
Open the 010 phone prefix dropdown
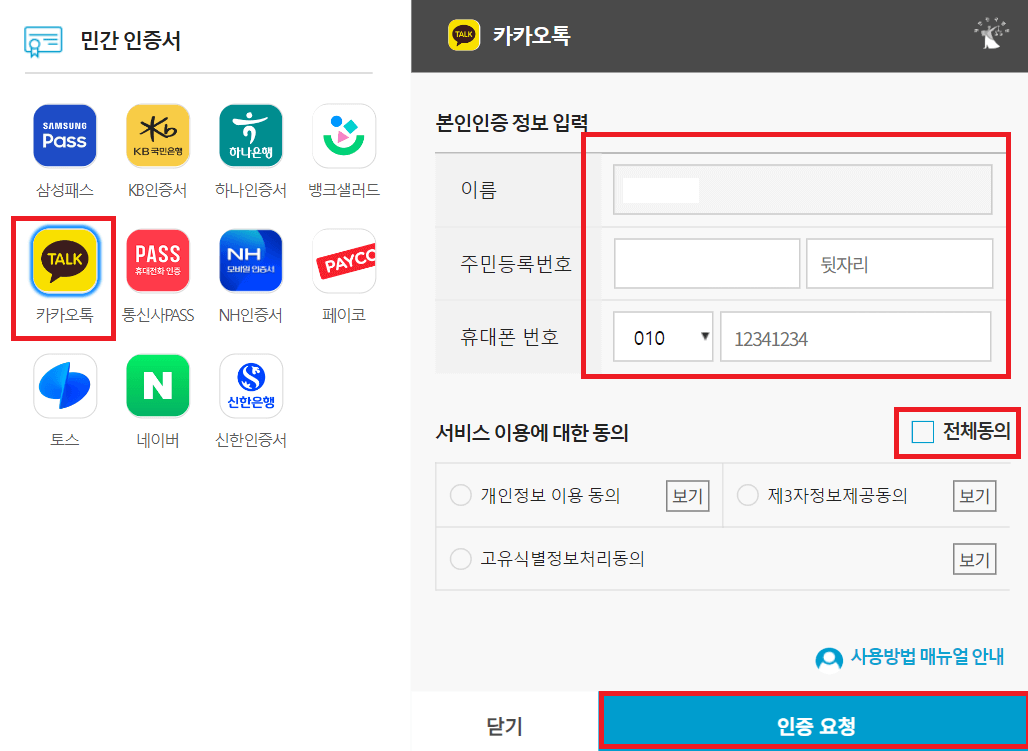pos(663,336)
